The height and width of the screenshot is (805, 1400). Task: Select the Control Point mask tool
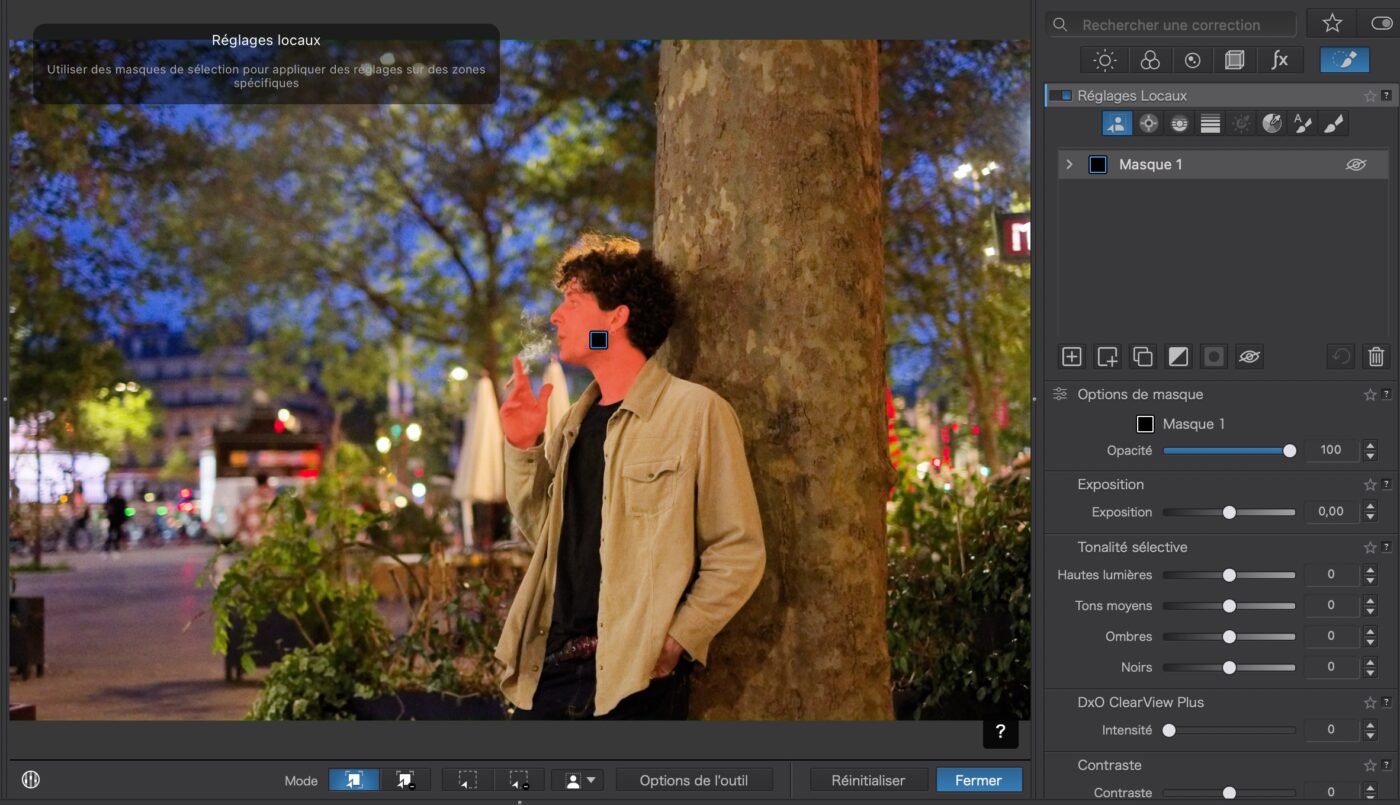coord(1148,124)
